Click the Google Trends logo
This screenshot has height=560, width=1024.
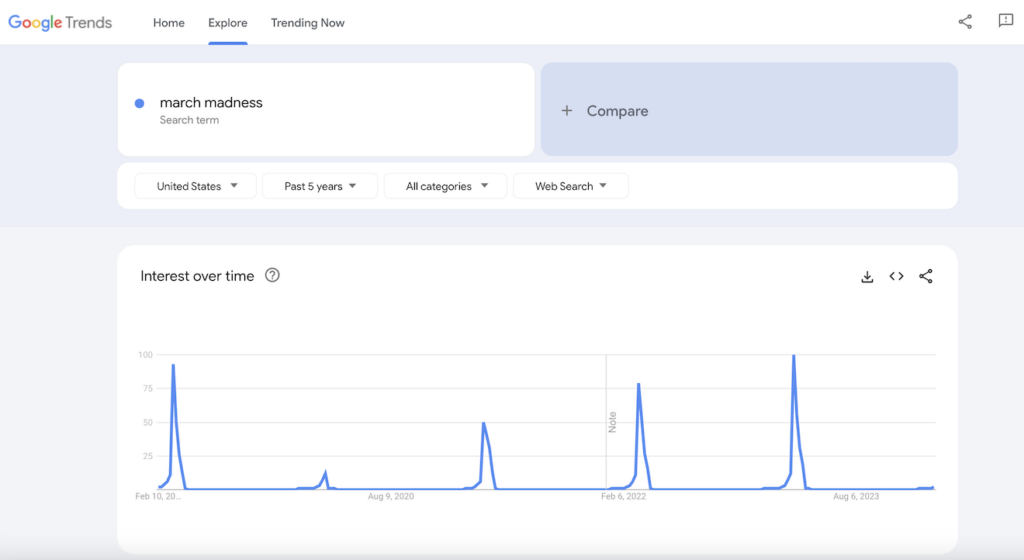(x=60, y=23)
